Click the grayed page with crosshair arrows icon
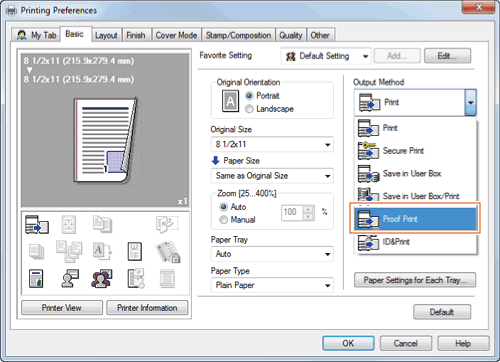Viewport: 500px width, 362px height. [69, 224]
